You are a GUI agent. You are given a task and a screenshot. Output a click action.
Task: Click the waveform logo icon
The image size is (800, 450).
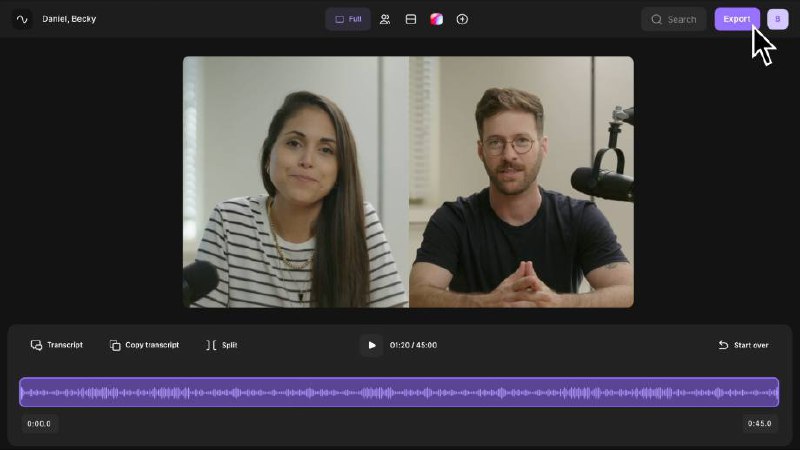[22, 19]
